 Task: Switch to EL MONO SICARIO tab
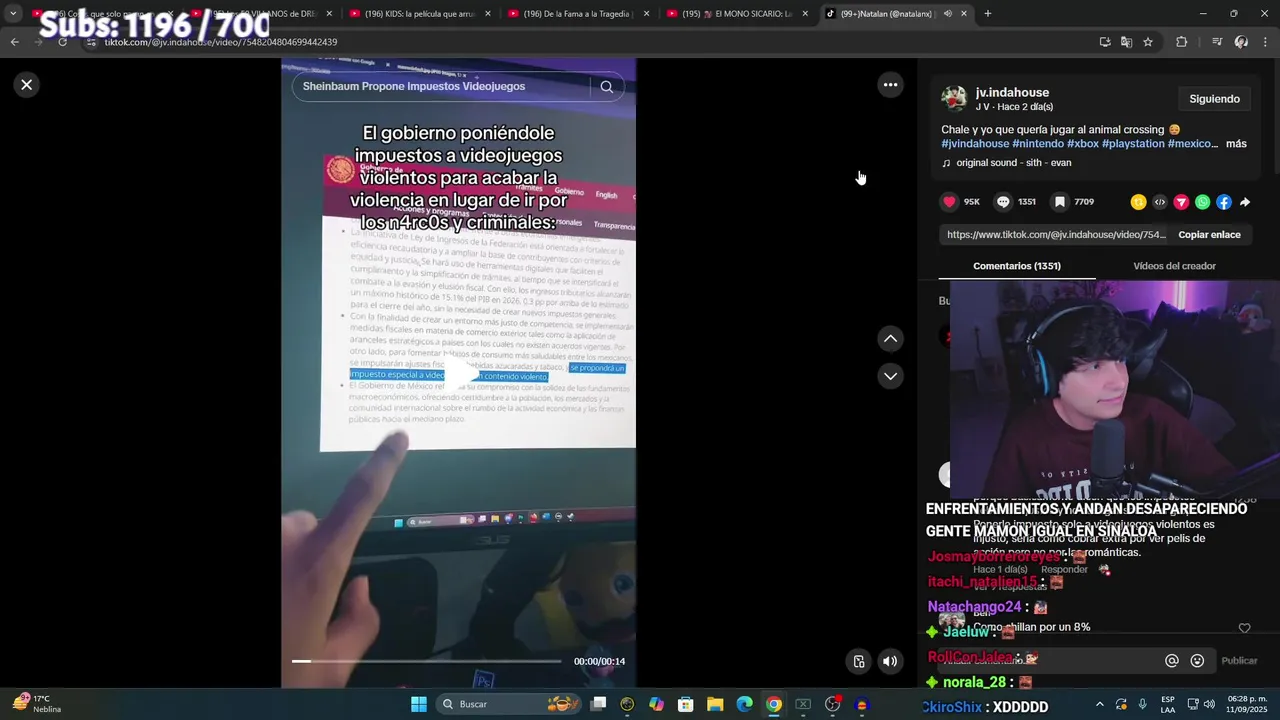point(736,14)
